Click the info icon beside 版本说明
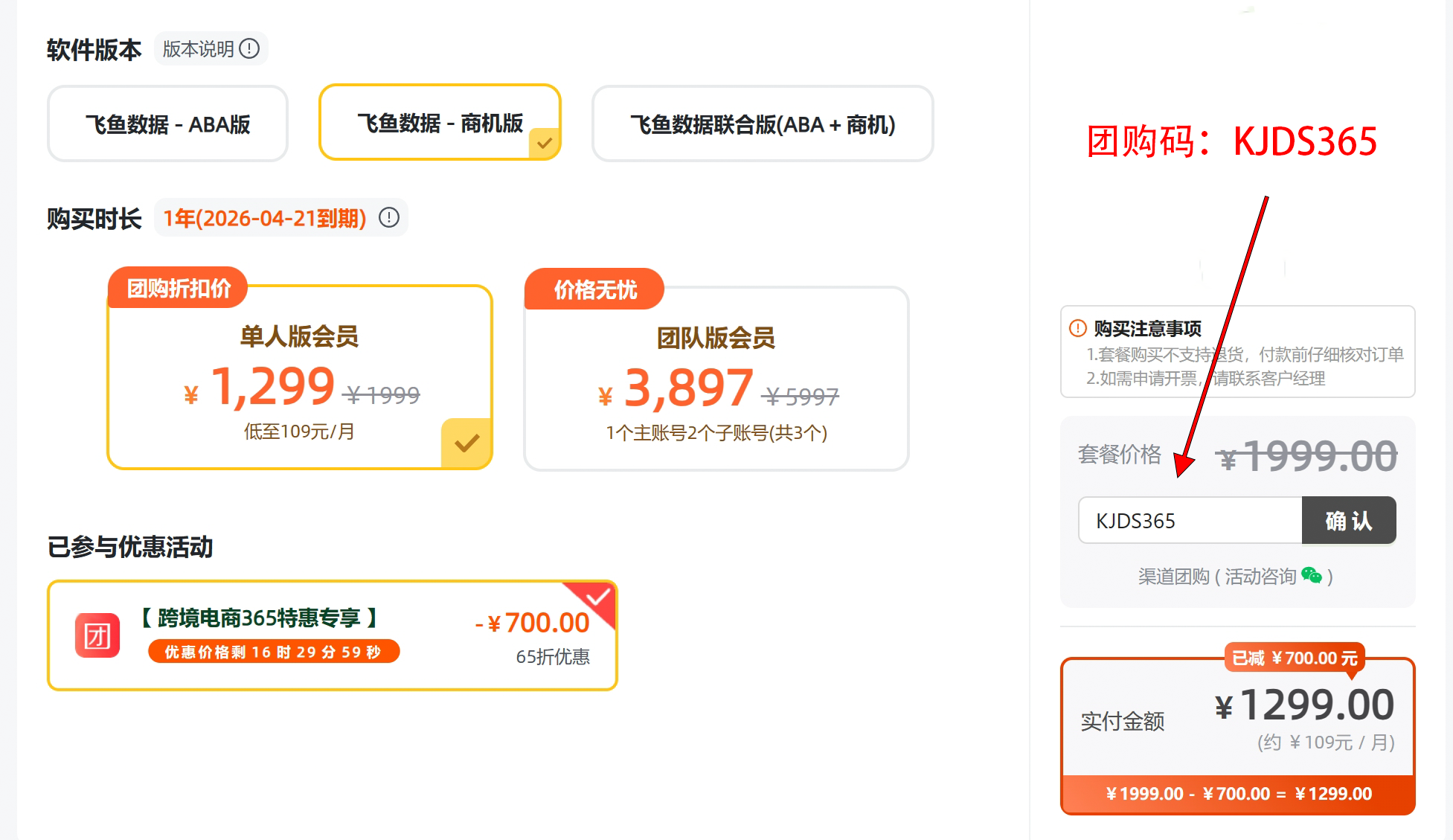The width and height of the screenshot is (1453, 840). [249, 49]
